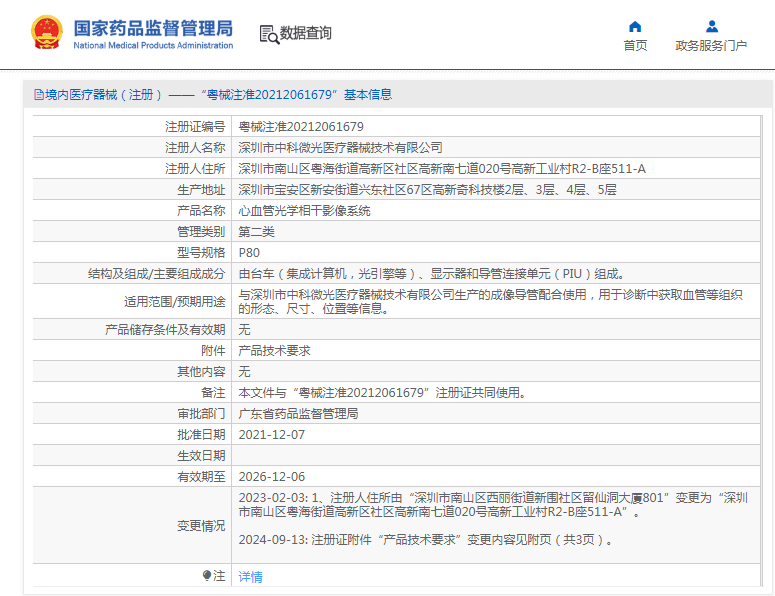Screen dimensions: 775x596
Task: Click the 注册人名称 label
Action: tap(195, 147)
